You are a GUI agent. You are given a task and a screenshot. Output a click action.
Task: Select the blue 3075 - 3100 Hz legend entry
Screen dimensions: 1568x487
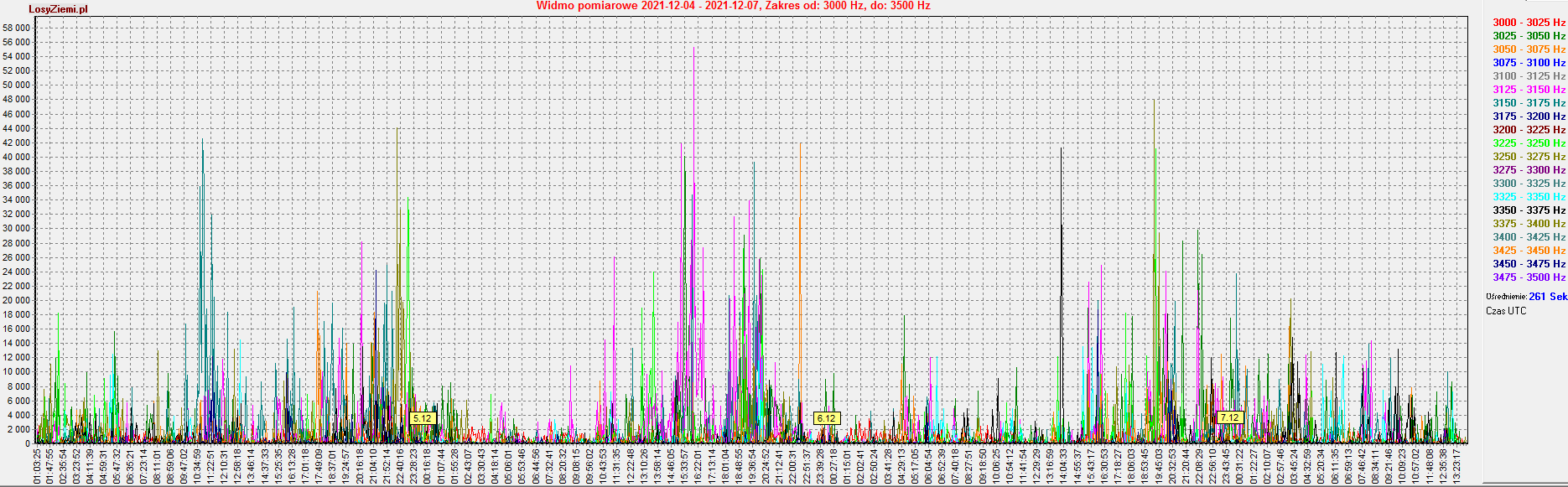point(1529,63)
